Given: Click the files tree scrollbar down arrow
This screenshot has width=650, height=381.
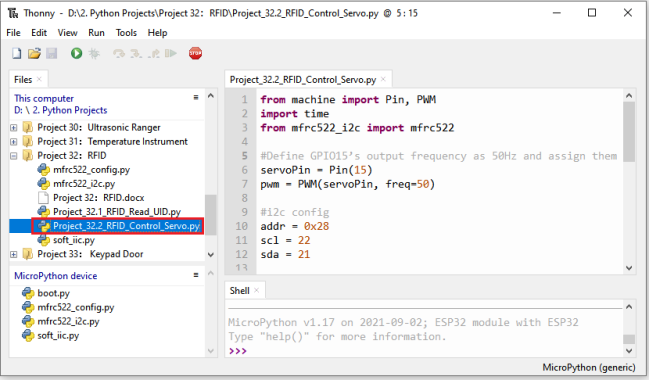Looking at the screenshot, I should tap(211, 255).
